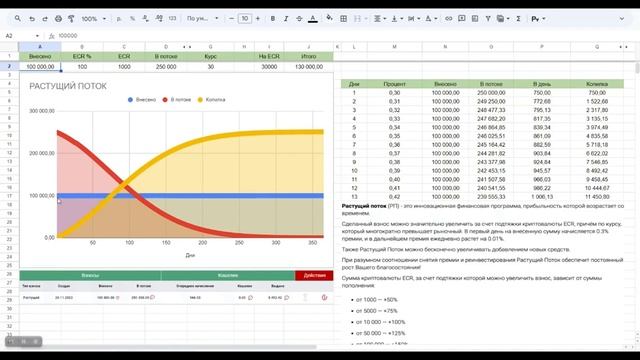This screenshot has height=360, width=640.
Task: Click the yellow 'Копилка' legend item
Action: click(211, 100)
